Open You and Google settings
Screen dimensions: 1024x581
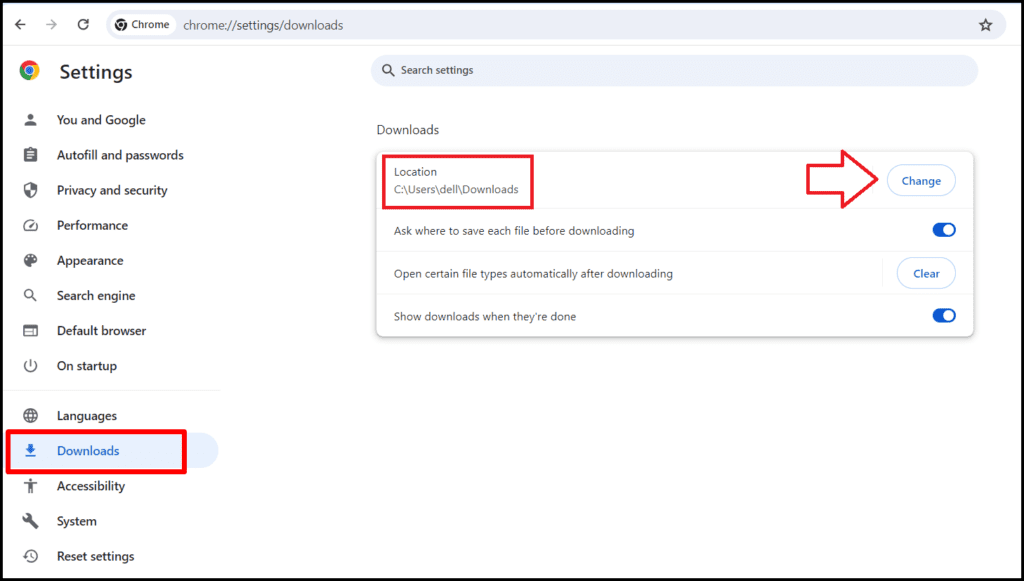click(x=101, y=120)
